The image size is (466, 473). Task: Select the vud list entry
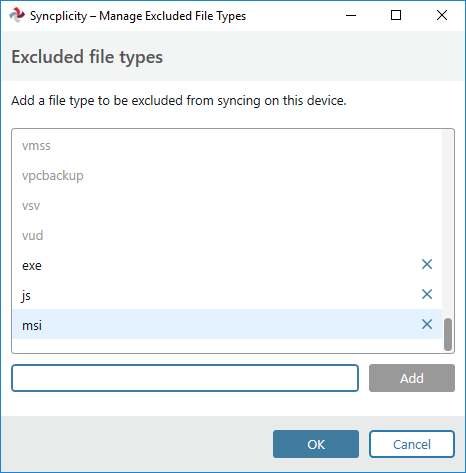coord(227,236)
